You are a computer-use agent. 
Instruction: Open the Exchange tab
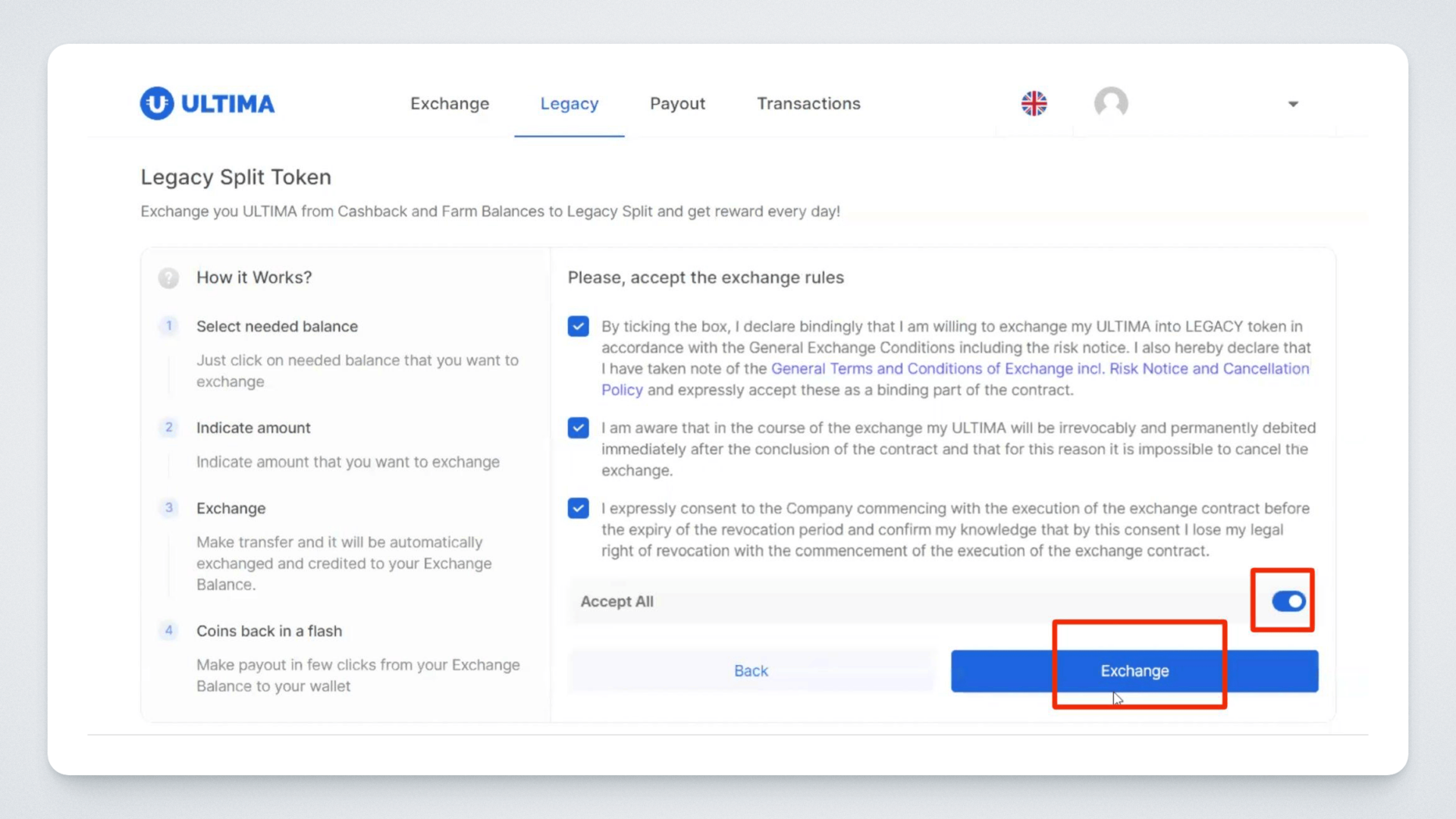[x=450, y=104]
